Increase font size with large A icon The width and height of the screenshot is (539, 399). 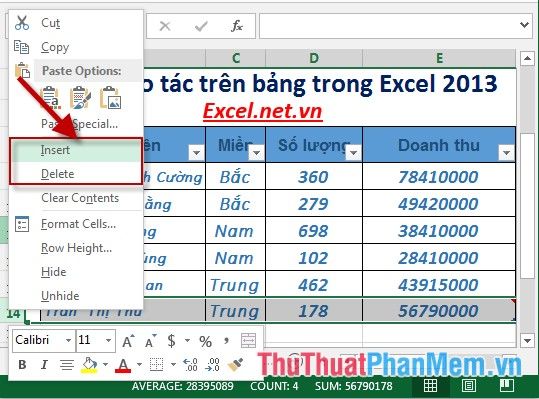tap(129, 341)
